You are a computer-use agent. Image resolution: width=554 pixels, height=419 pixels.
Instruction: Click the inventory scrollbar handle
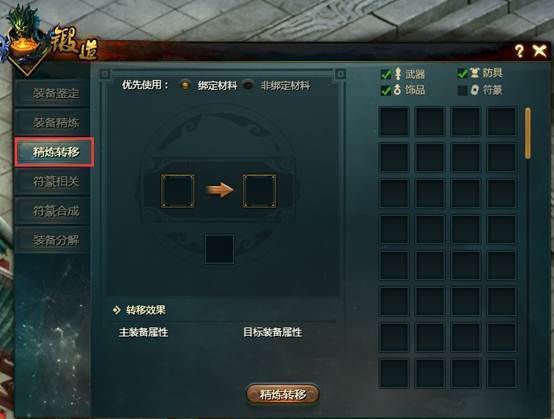[528, 133]
